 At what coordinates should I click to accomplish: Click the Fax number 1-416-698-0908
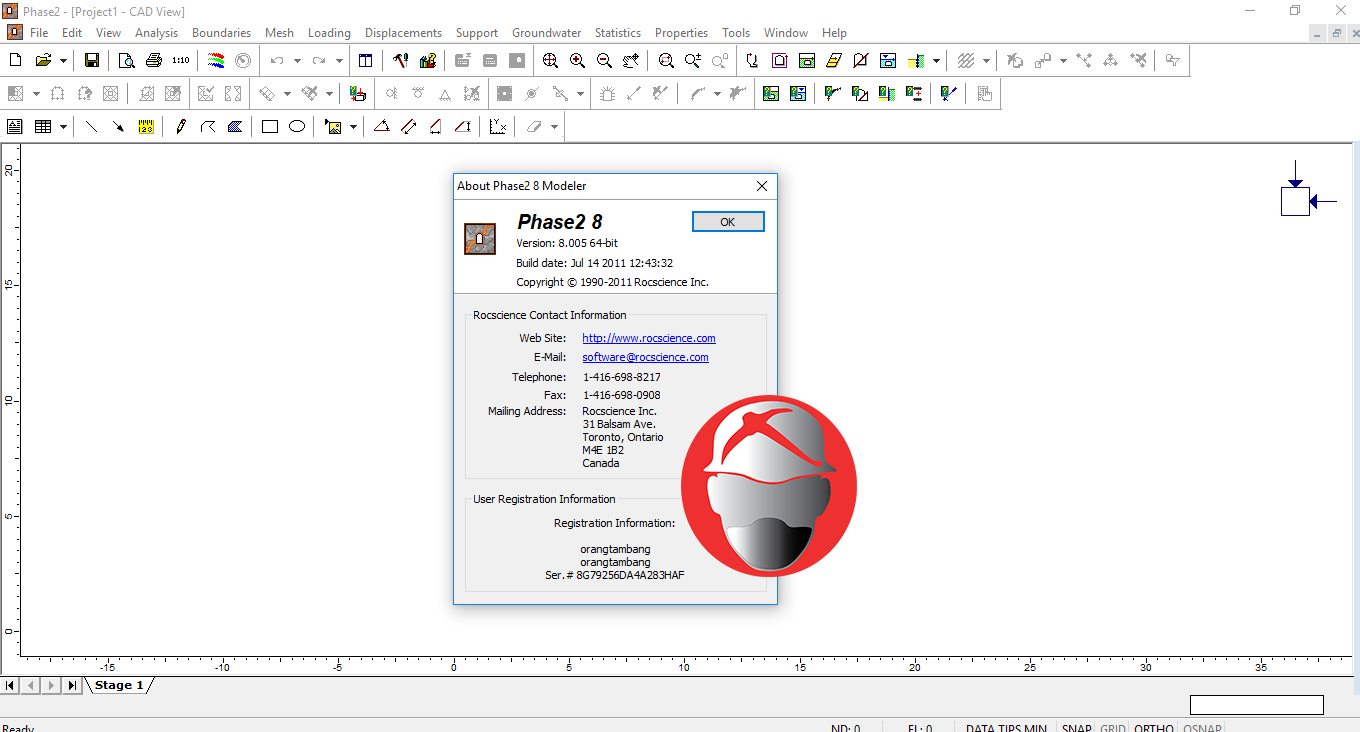tap(622, 395)
